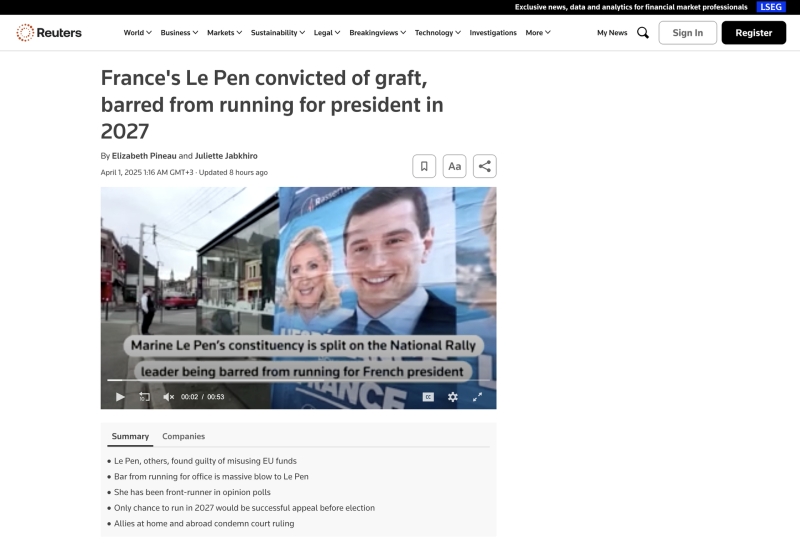
Task: Share the article via share icon
Action: 484,166
